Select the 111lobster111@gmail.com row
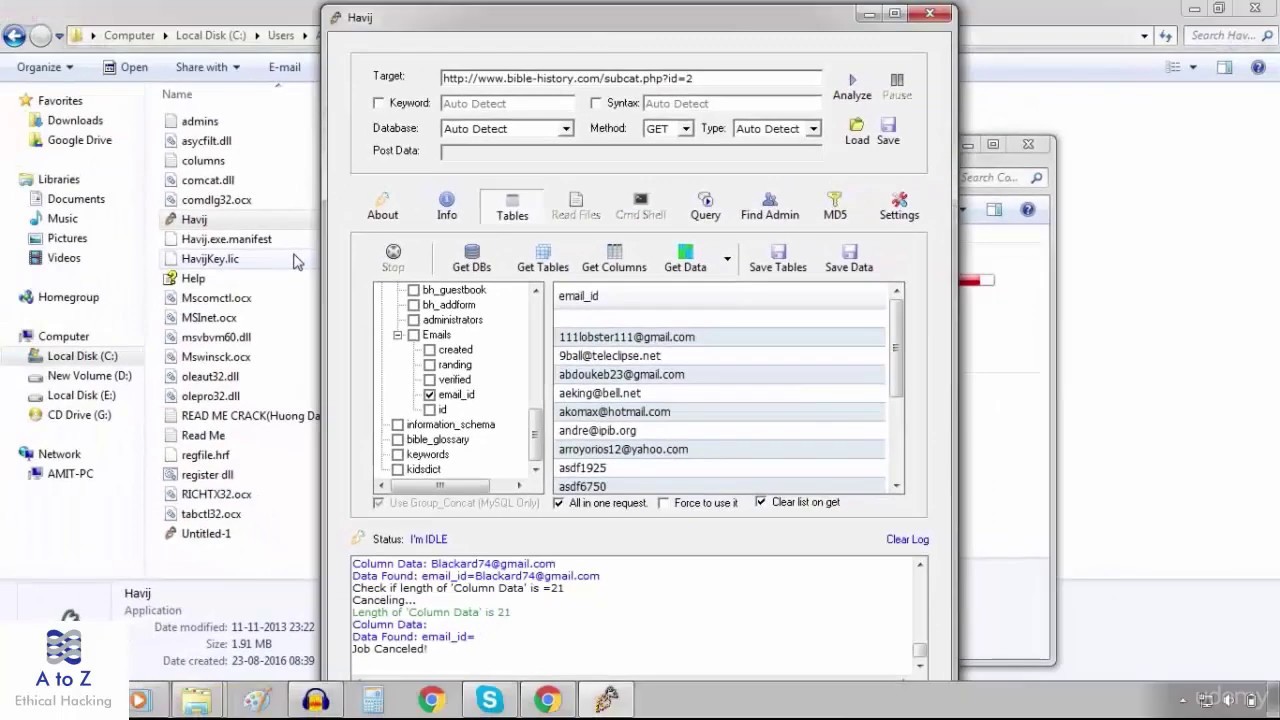The width and height of the screenshot is (1280, 720). pos(720,337)
